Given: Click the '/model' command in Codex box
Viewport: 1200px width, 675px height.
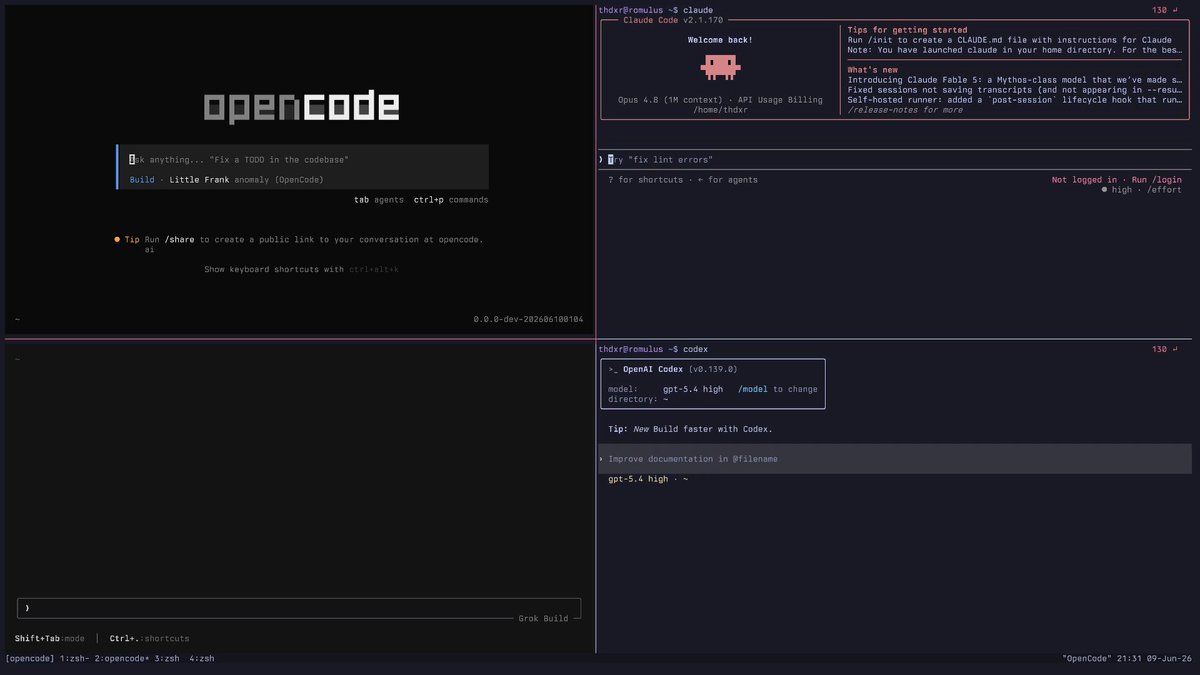Looking at the screenshot, I should tap(753, 389).
